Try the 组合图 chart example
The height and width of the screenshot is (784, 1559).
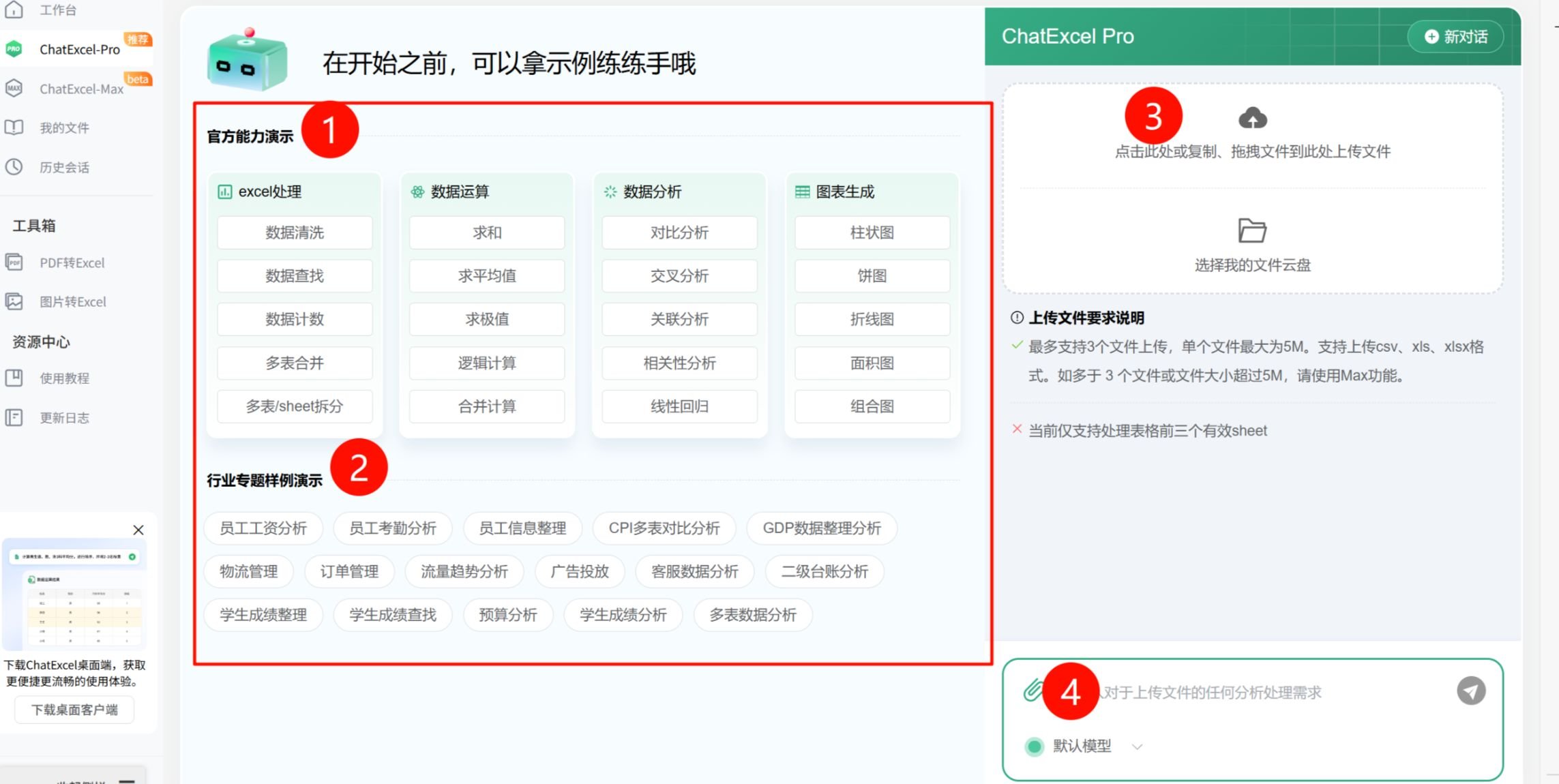point(872,406)
